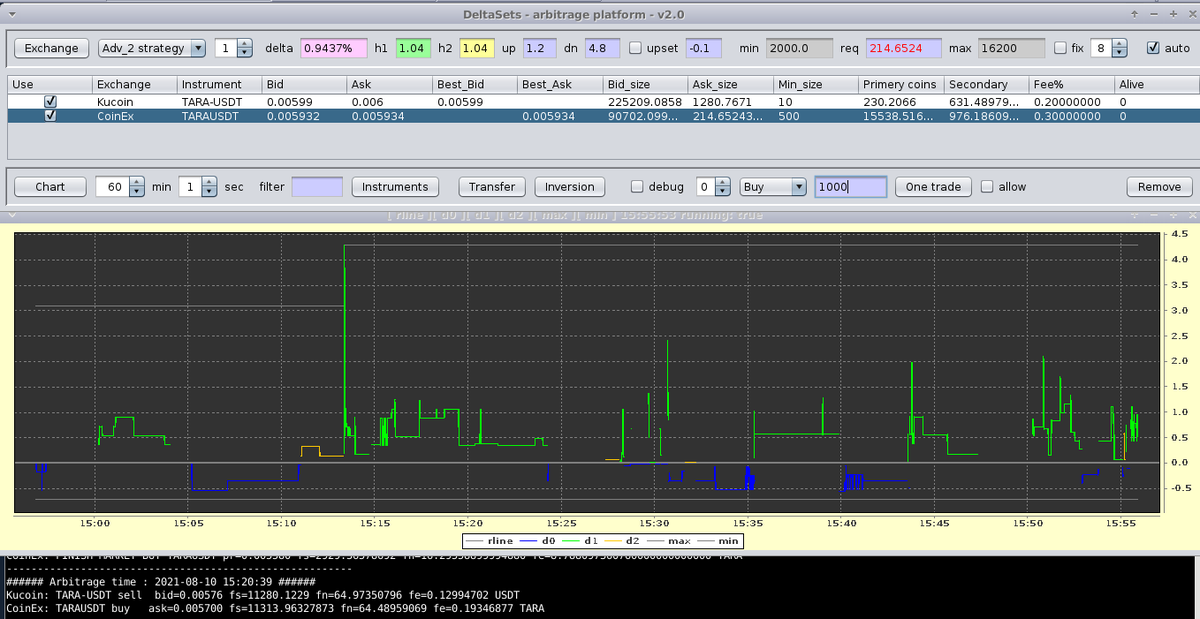
Task: Open the Buy dropdown
Action: [x=773, y=187]
